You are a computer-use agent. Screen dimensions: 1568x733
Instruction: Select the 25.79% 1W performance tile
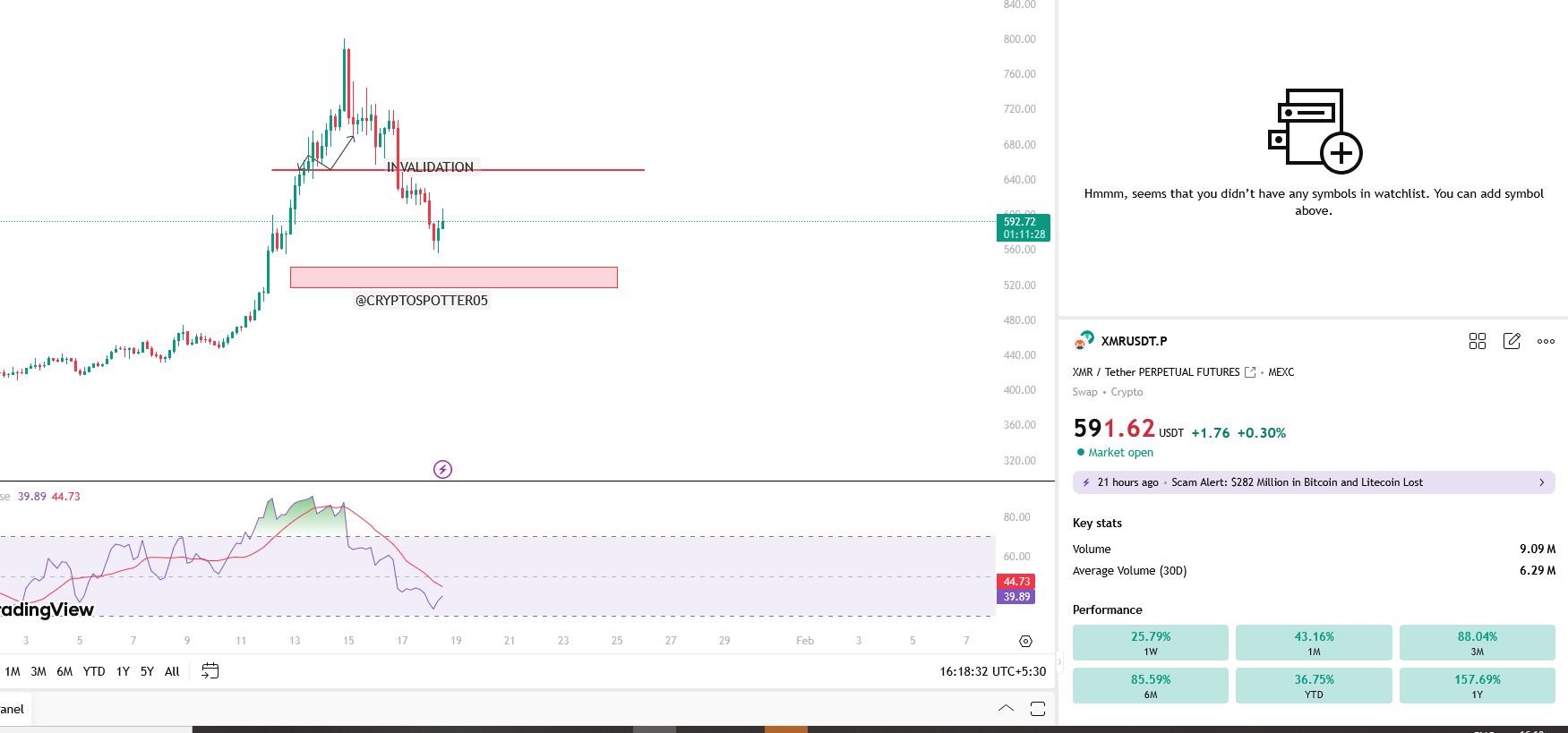click(x=1151, y=643)
